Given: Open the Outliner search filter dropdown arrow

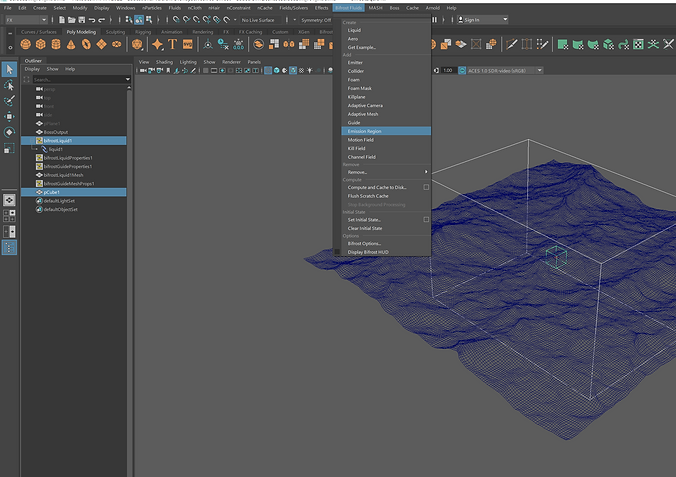Looking at the screenshot, I should pos(128,79).
